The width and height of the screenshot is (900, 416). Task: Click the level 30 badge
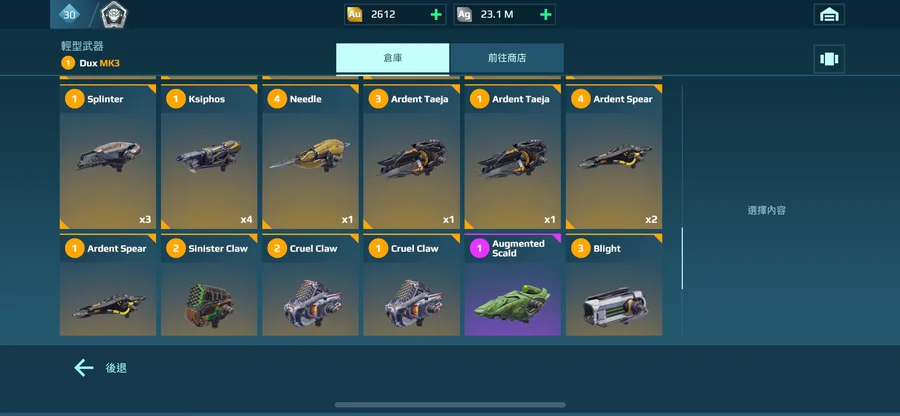[69, 14]
